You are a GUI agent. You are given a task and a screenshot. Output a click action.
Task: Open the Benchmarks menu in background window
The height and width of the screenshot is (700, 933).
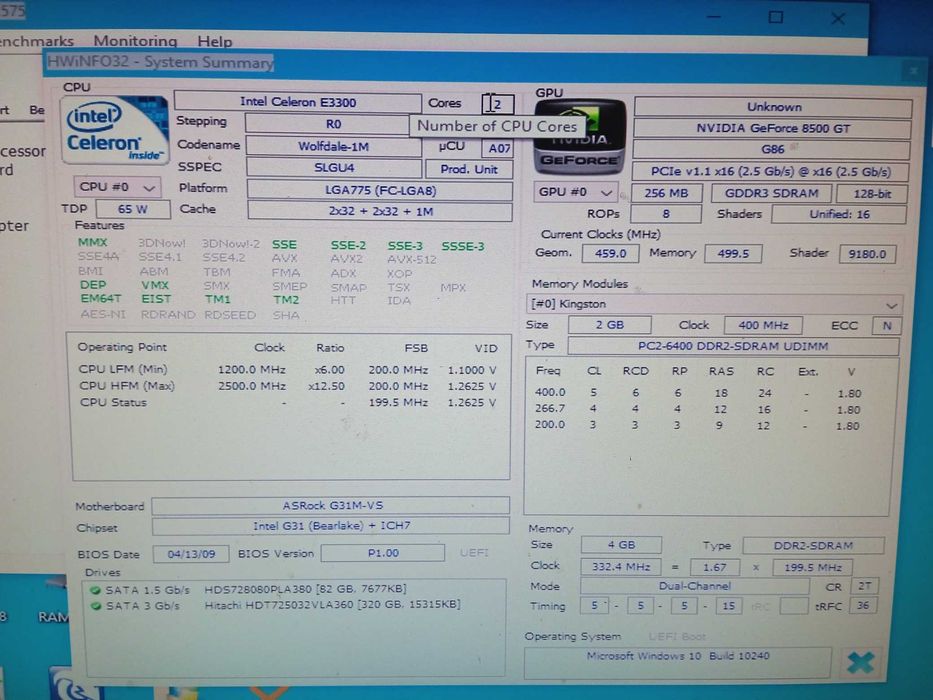click(x=36, y=41)
